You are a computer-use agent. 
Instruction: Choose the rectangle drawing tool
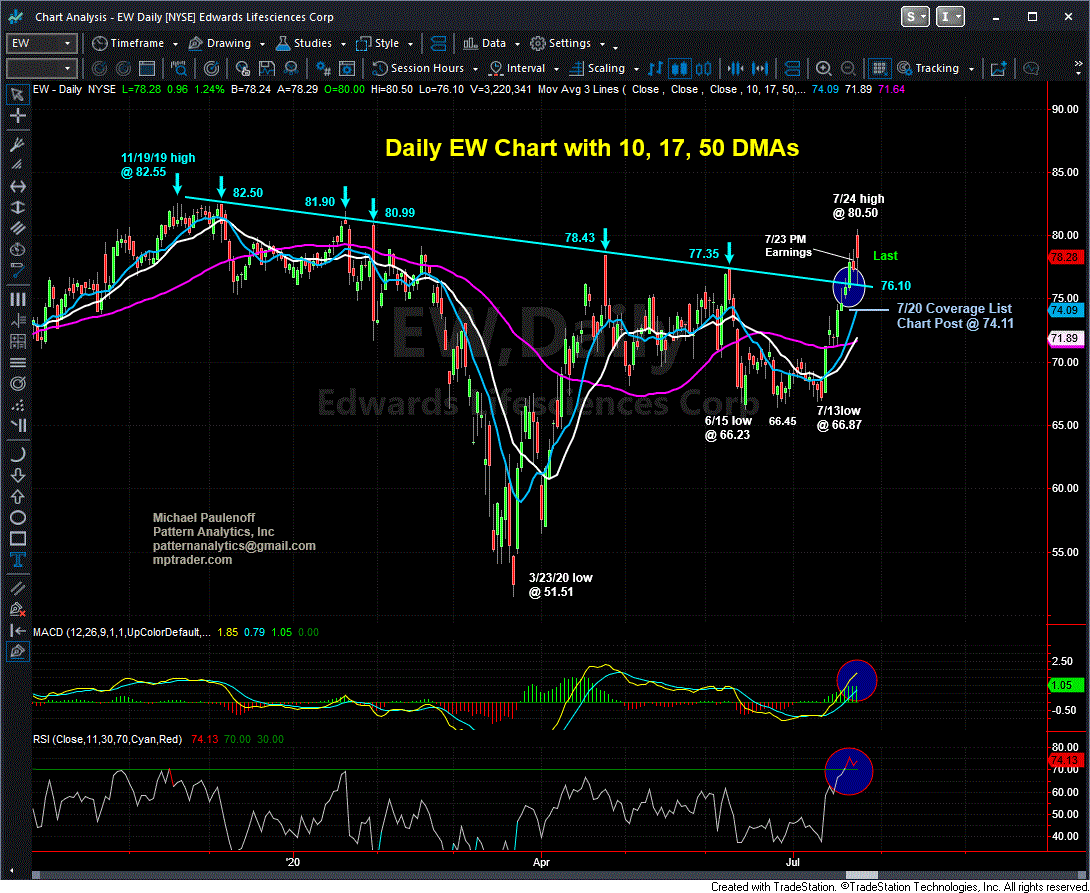tap(17, 539)
